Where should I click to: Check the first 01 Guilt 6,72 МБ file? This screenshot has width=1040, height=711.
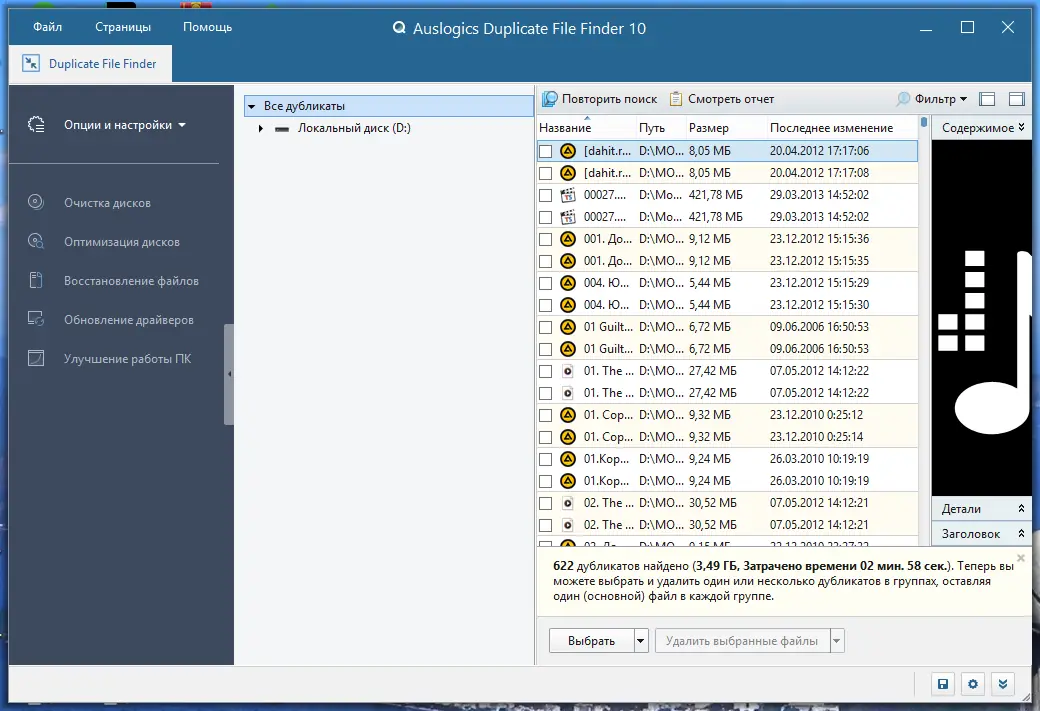[x=545, y=327]
